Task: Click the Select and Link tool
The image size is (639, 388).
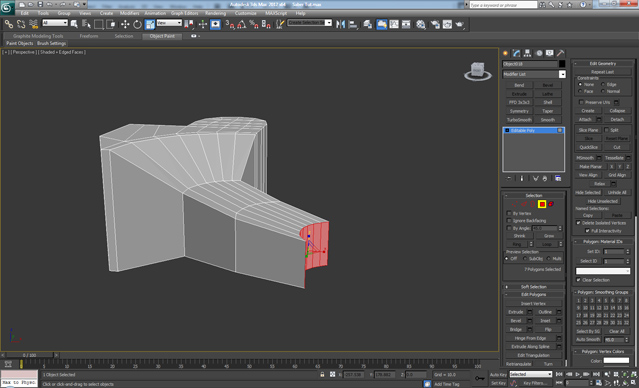Action: point(9,24)
